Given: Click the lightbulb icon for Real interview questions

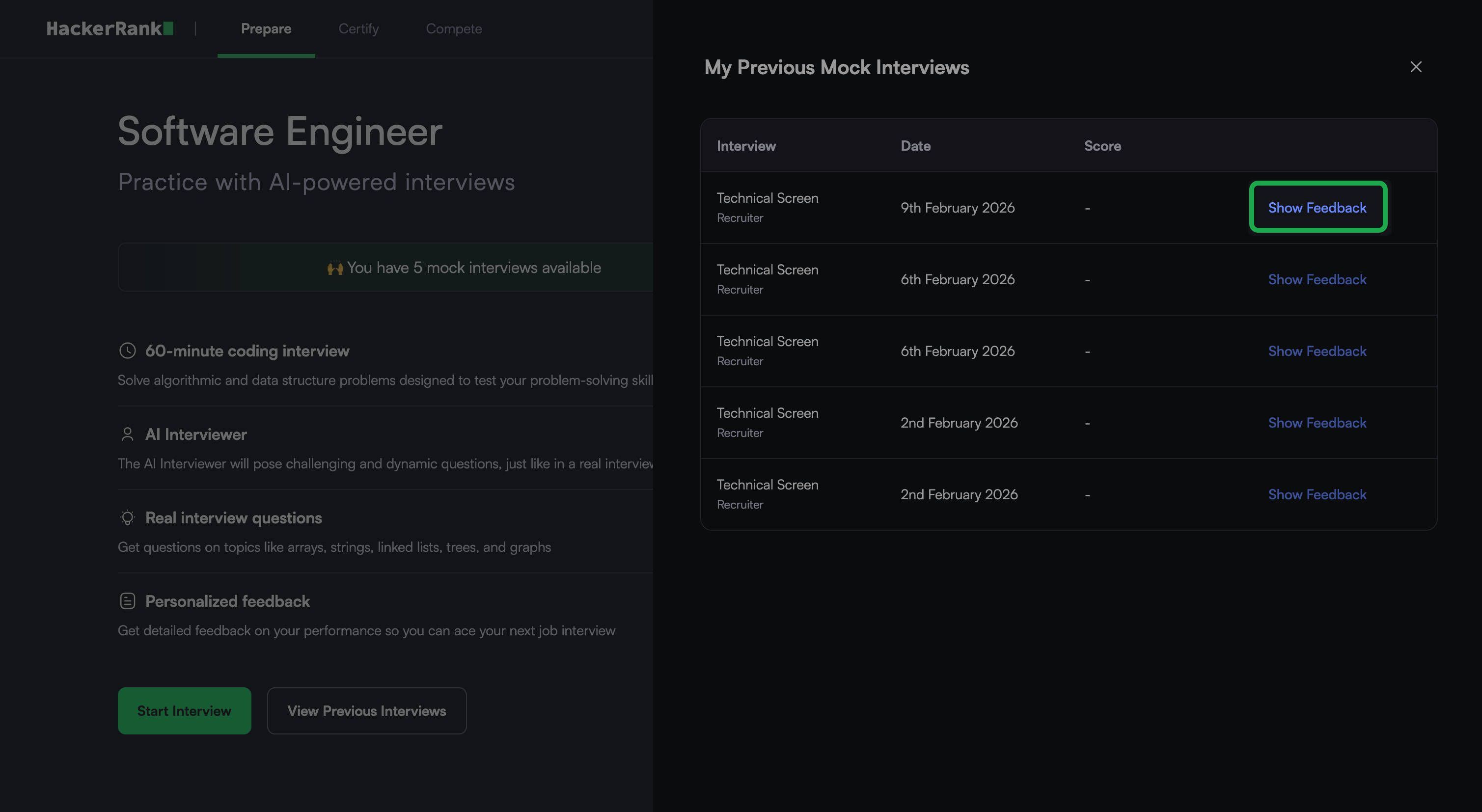Looking at the screenshot, I should pos(127,517).
